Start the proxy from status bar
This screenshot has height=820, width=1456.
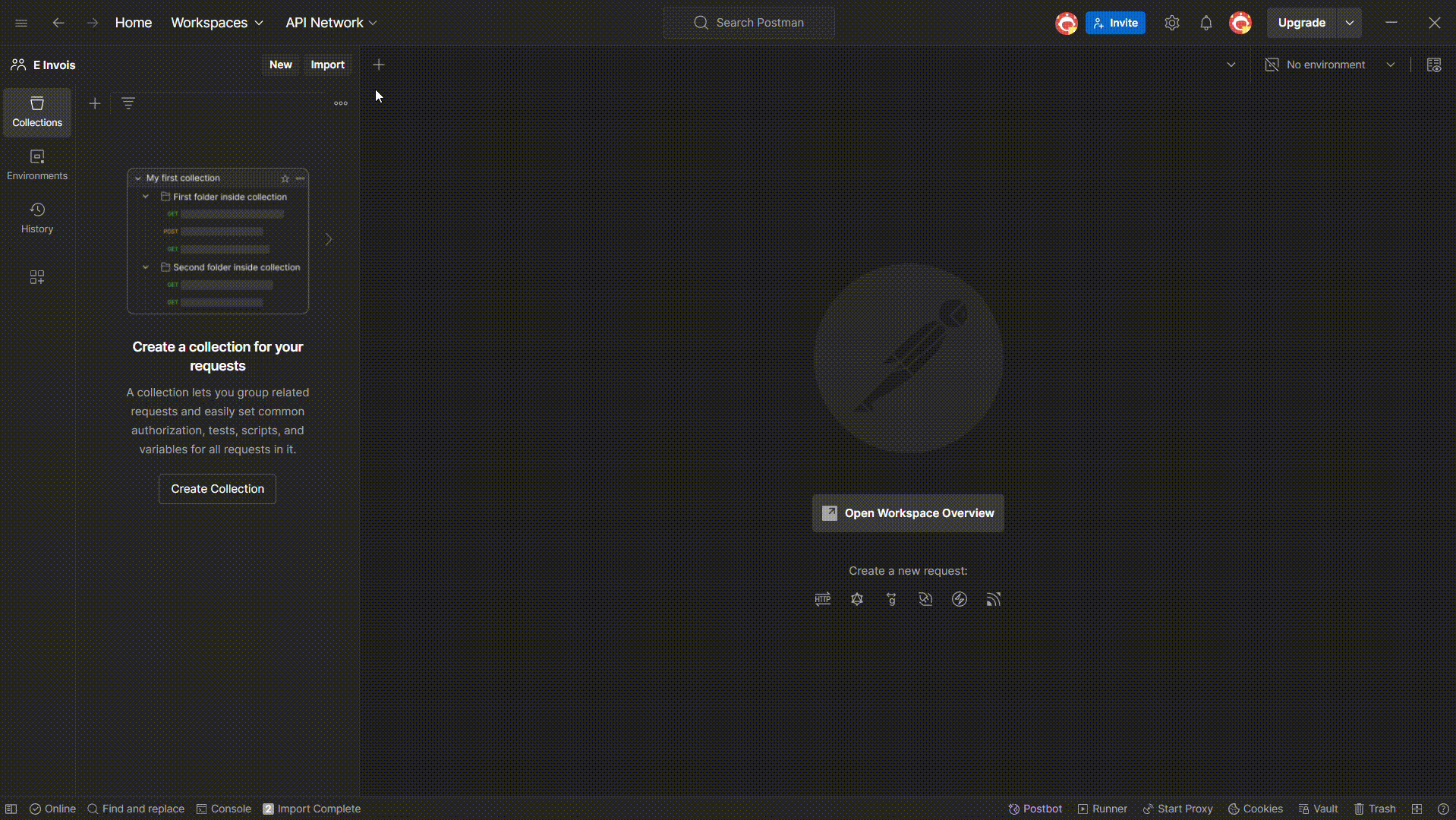pyautogui.click(x=1177, y=809)
